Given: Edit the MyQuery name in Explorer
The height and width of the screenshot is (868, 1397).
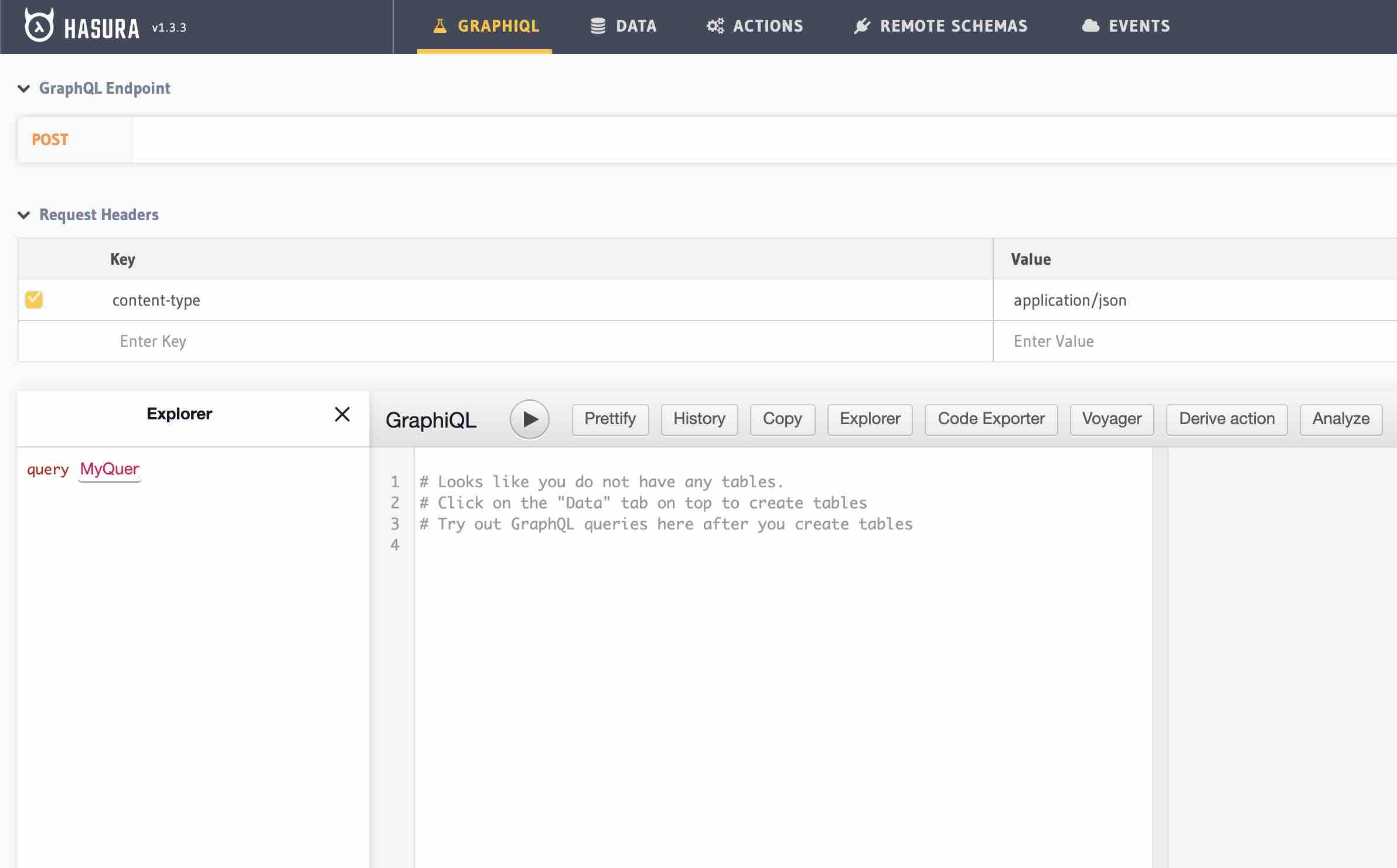Looking at the screenshot, I should click(x=110, y=470).
